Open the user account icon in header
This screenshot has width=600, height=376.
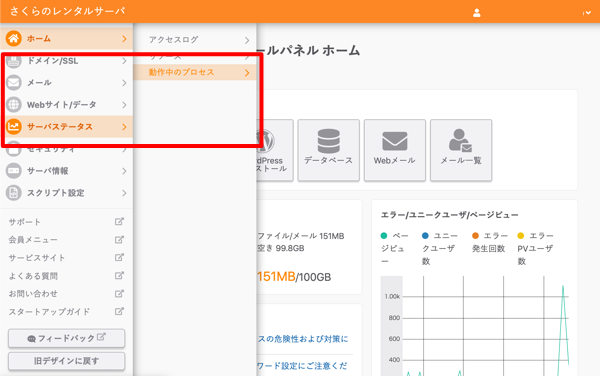coord(476,13)
